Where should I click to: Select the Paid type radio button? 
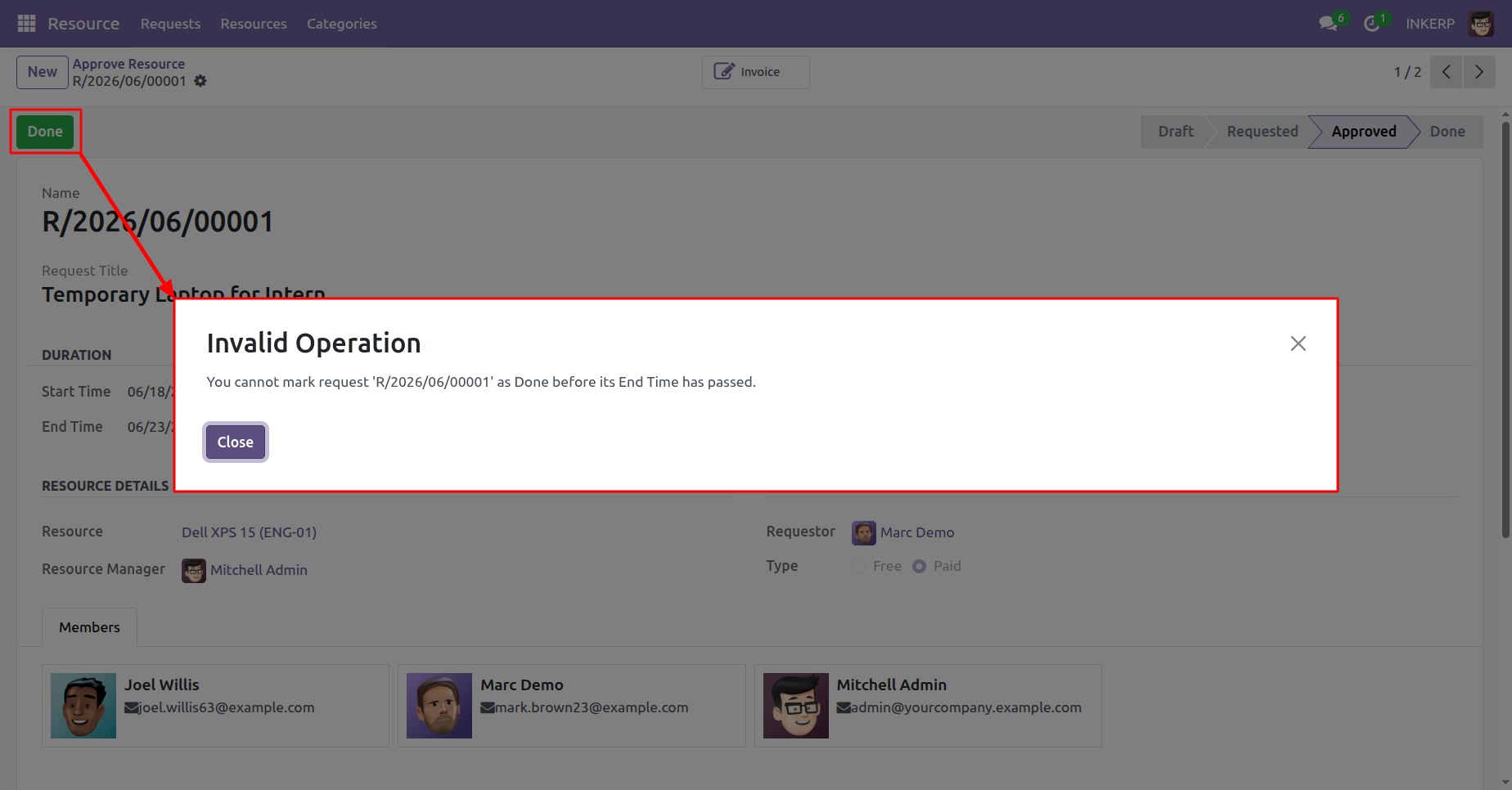[920, 566]
